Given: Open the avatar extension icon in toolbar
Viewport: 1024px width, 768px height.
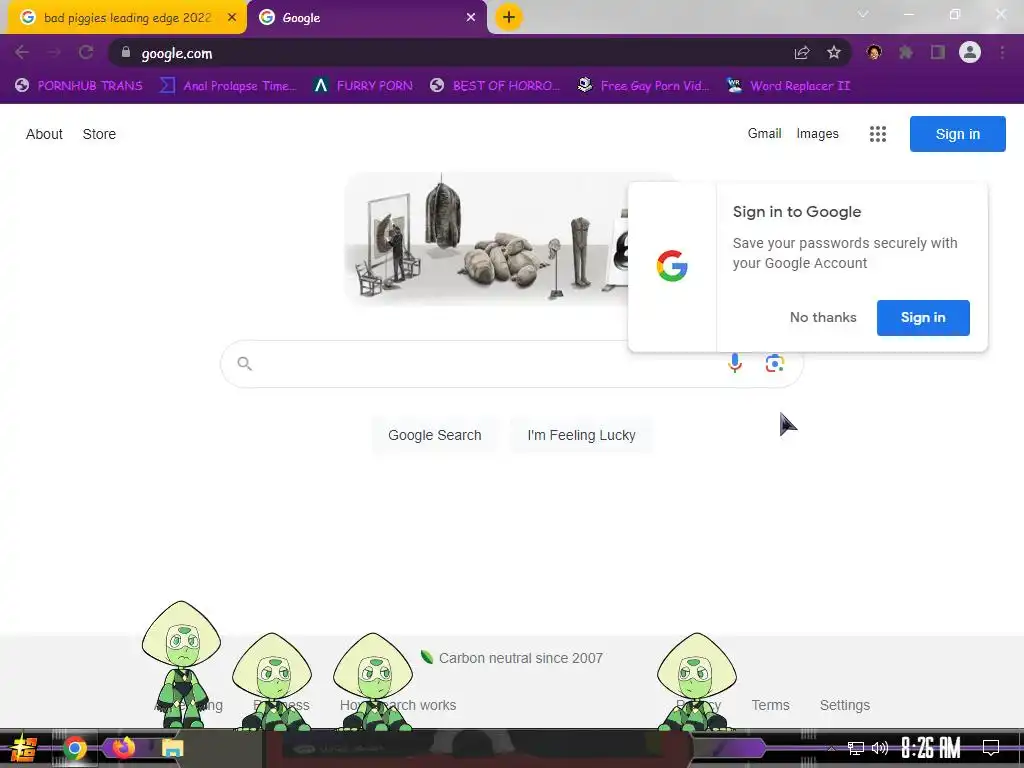Looking at the screenshot, I should tap(874, 52).
